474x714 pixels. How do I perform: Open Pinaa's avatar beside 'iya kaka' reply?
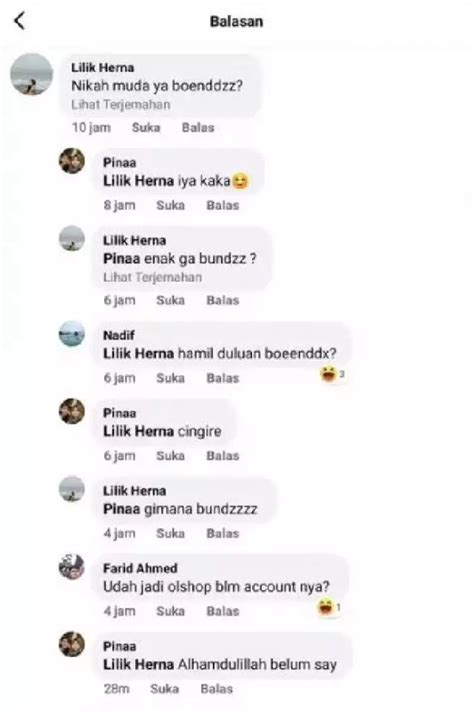(x=72, y=161)
